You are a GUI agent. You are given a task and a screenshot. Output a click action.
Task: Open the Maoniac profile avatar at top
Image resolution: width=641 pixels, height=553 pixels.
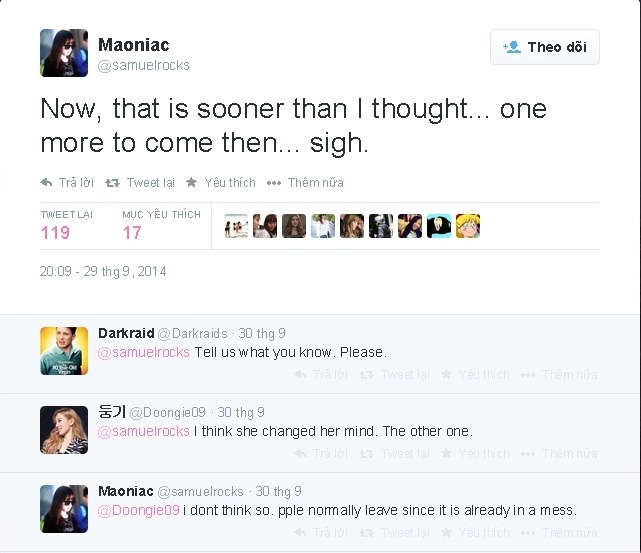(64, 53)
